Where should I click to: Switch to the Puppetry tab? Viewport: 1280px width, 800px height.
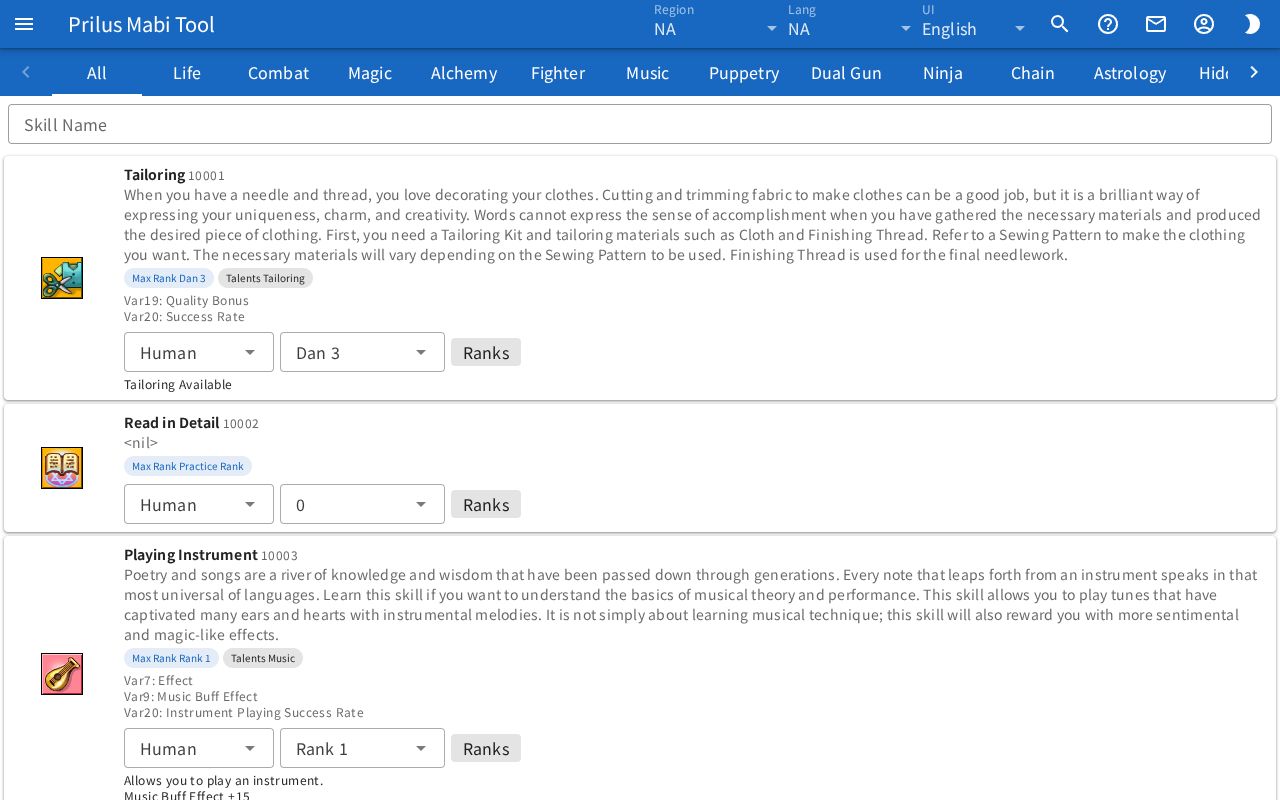point(744,72)
